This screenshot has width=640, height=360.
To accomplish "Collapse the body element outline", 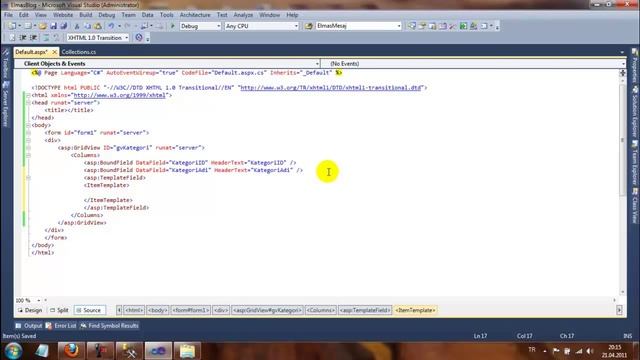I will (28, 125).
